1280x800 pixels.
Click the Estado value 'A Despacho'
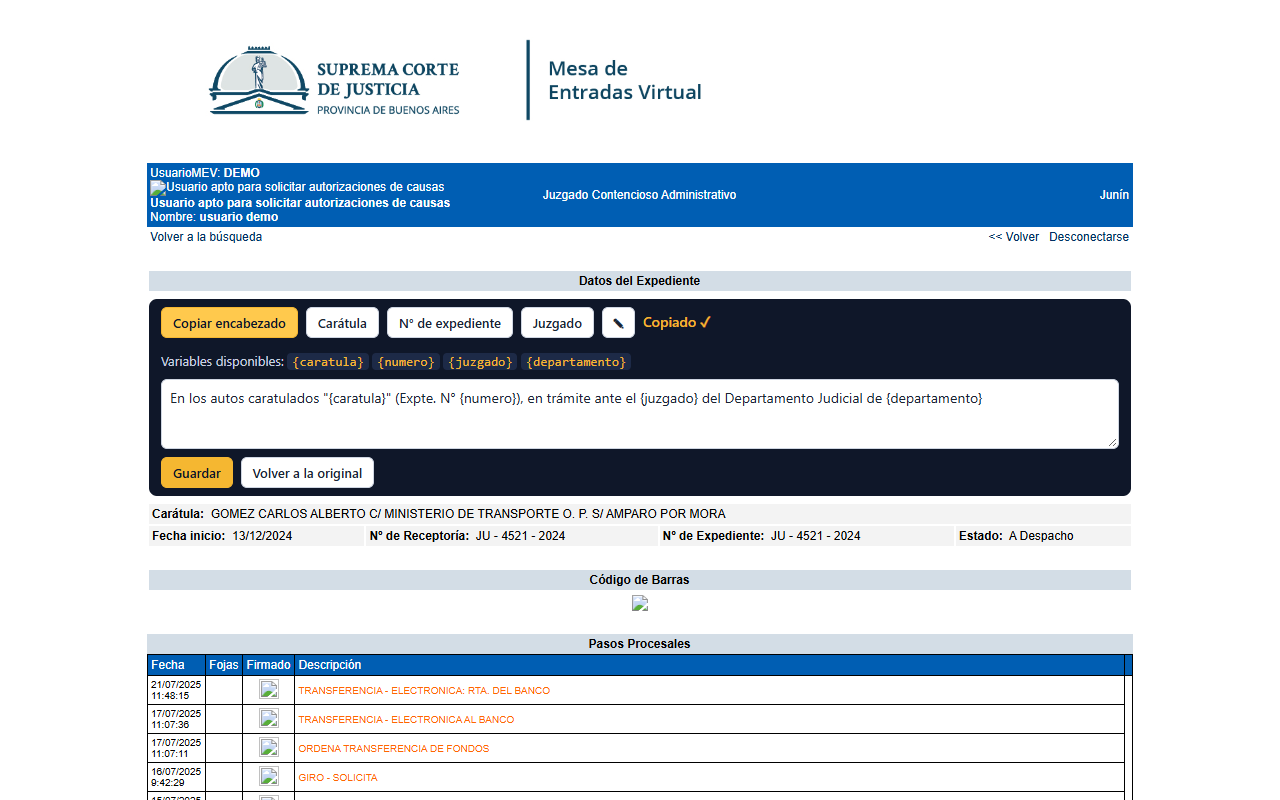(x=1041, y=536)
